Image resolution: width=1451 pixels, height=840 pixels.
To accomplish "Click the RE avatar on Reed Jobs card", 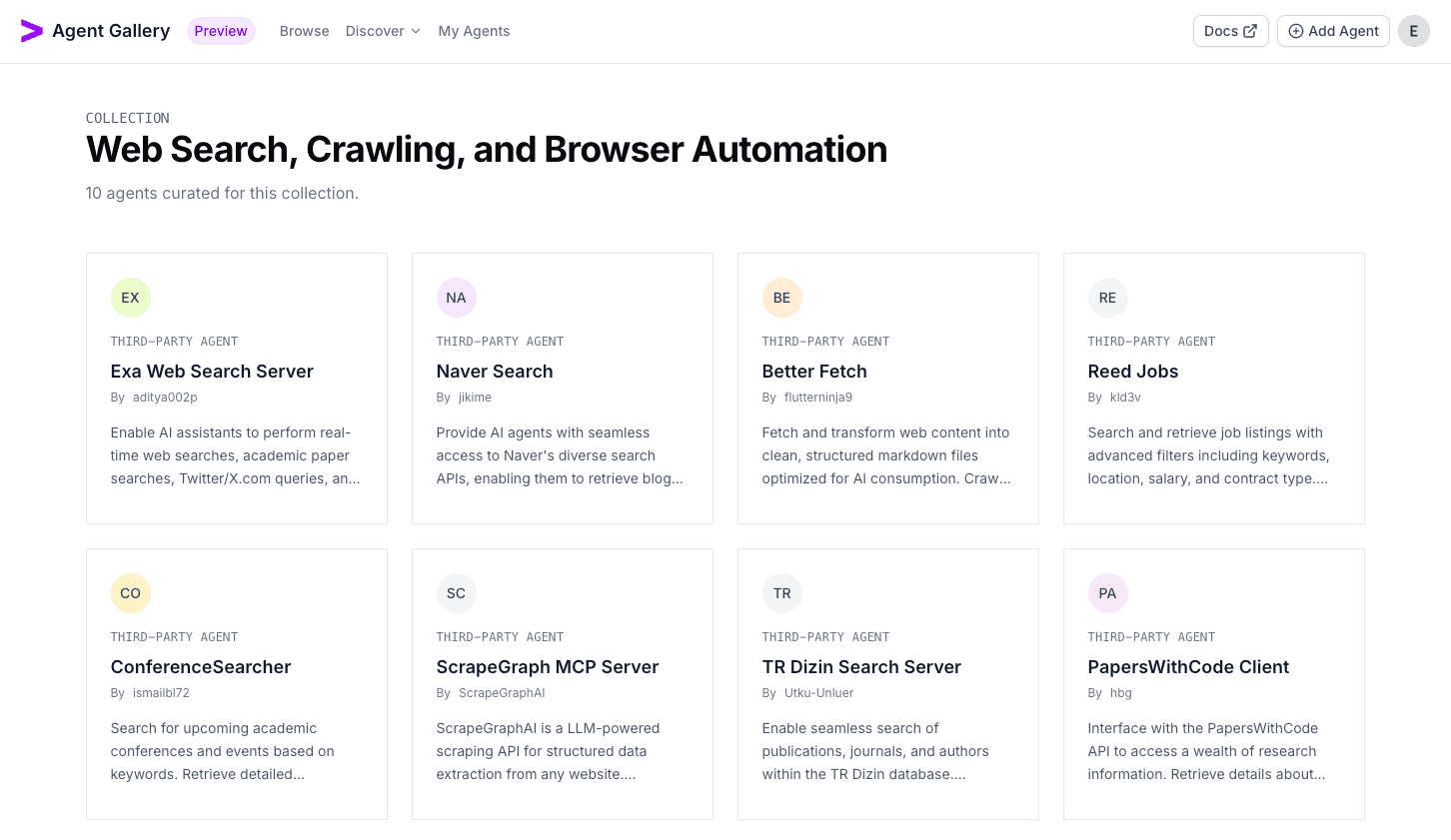I will [x=1107, y=297].
